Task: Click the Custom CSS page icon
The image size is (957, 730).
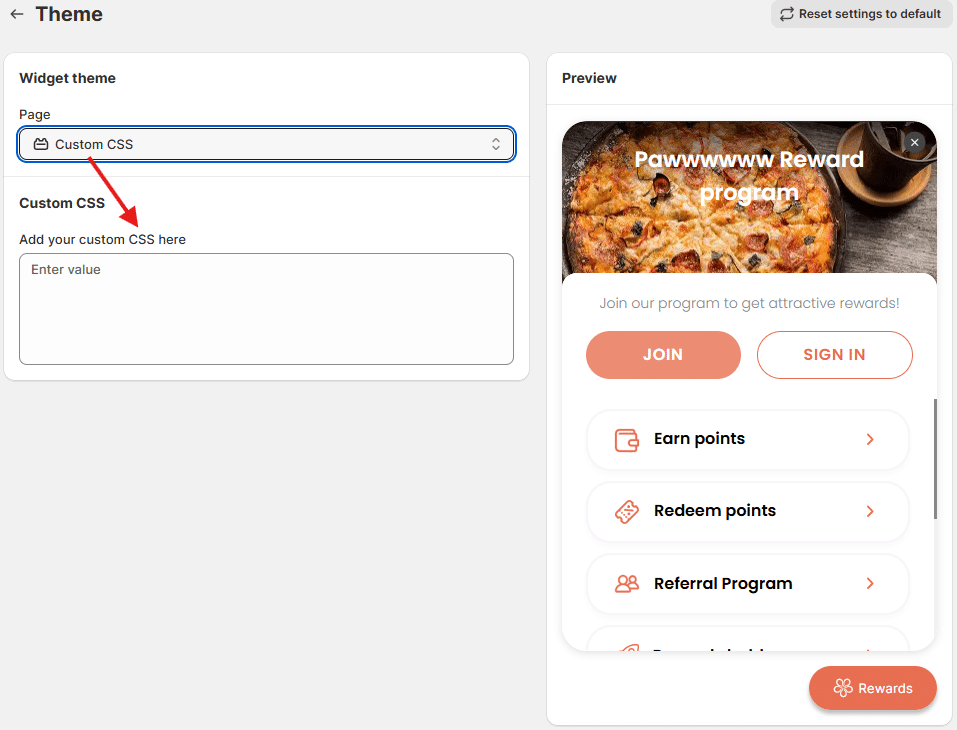Action: (x=41, y=144)
